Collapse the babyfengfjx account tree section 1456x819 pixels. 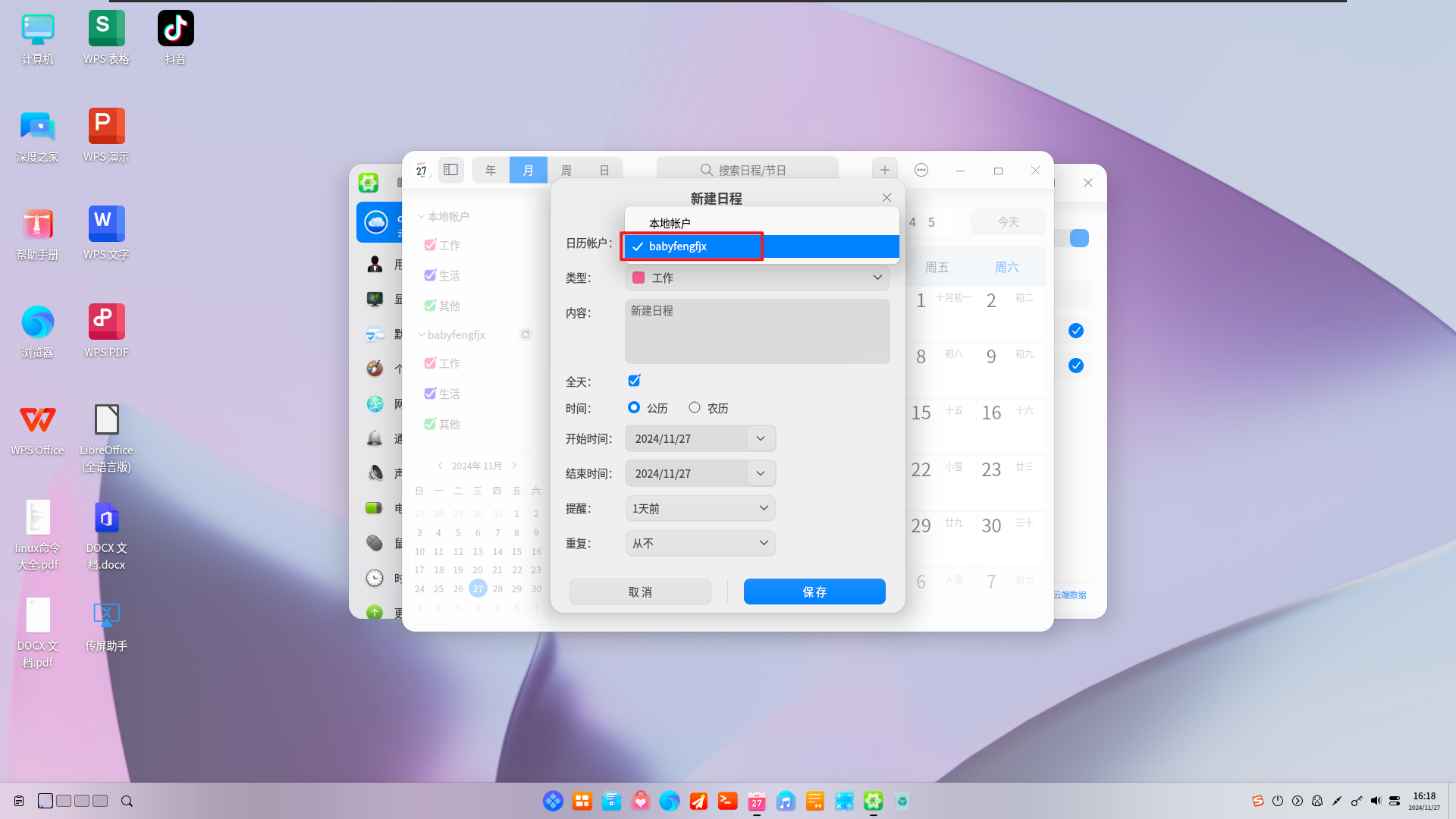pyautogui.click(x=422, y=334)
